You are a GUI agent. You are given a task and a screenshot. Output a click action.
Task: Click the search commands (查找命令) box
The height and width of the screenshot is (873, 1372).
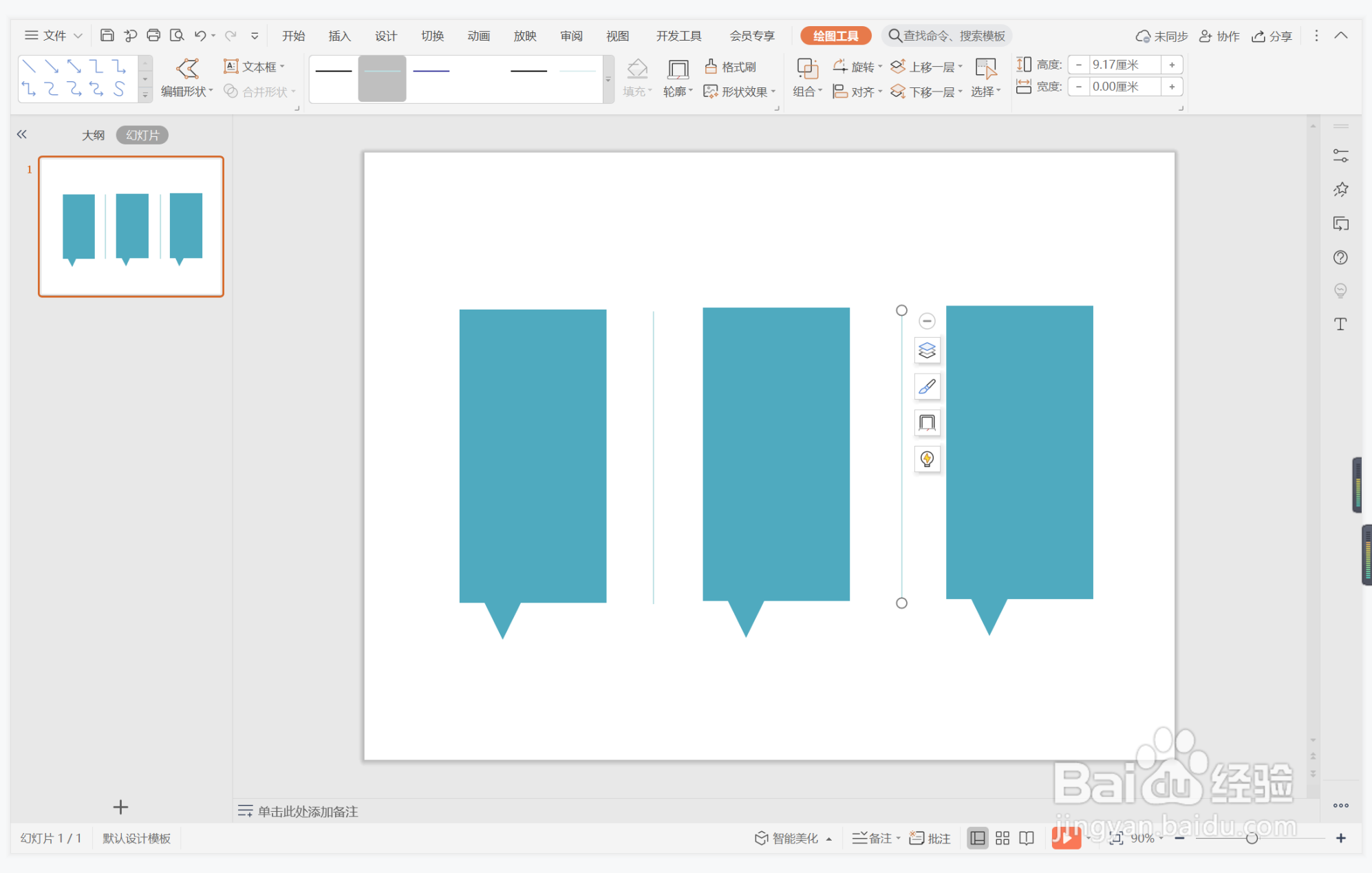click(x=947, y=36)
